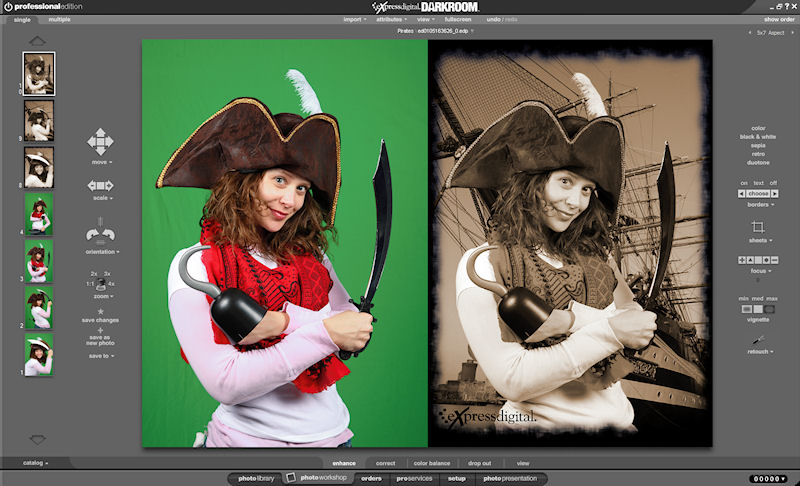Click next border arrow beside choose
The image size is (800, 486).
click(x=776, y=193)
